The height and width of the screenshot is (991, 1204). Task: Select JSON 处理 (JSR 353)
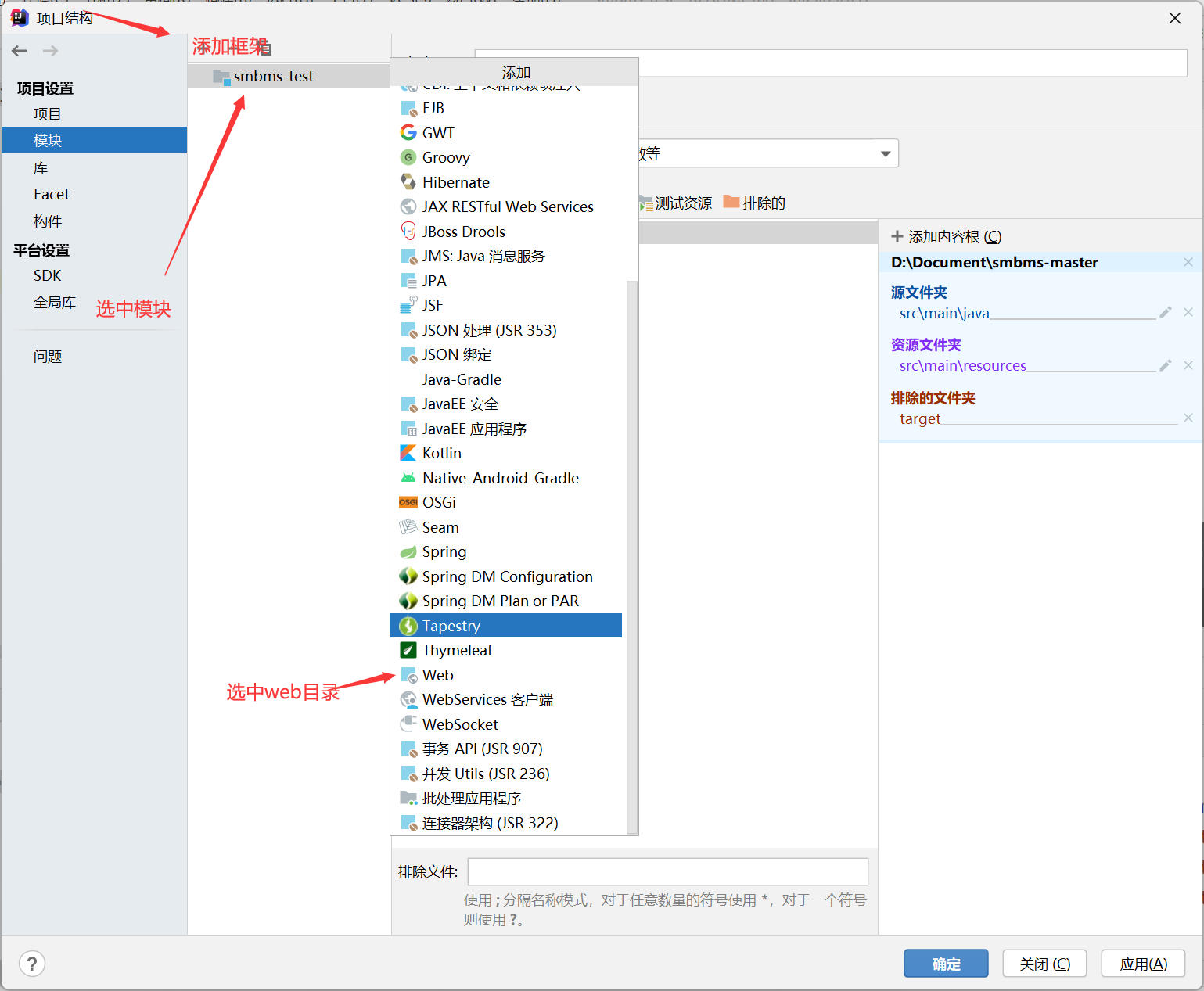[506, 330]
